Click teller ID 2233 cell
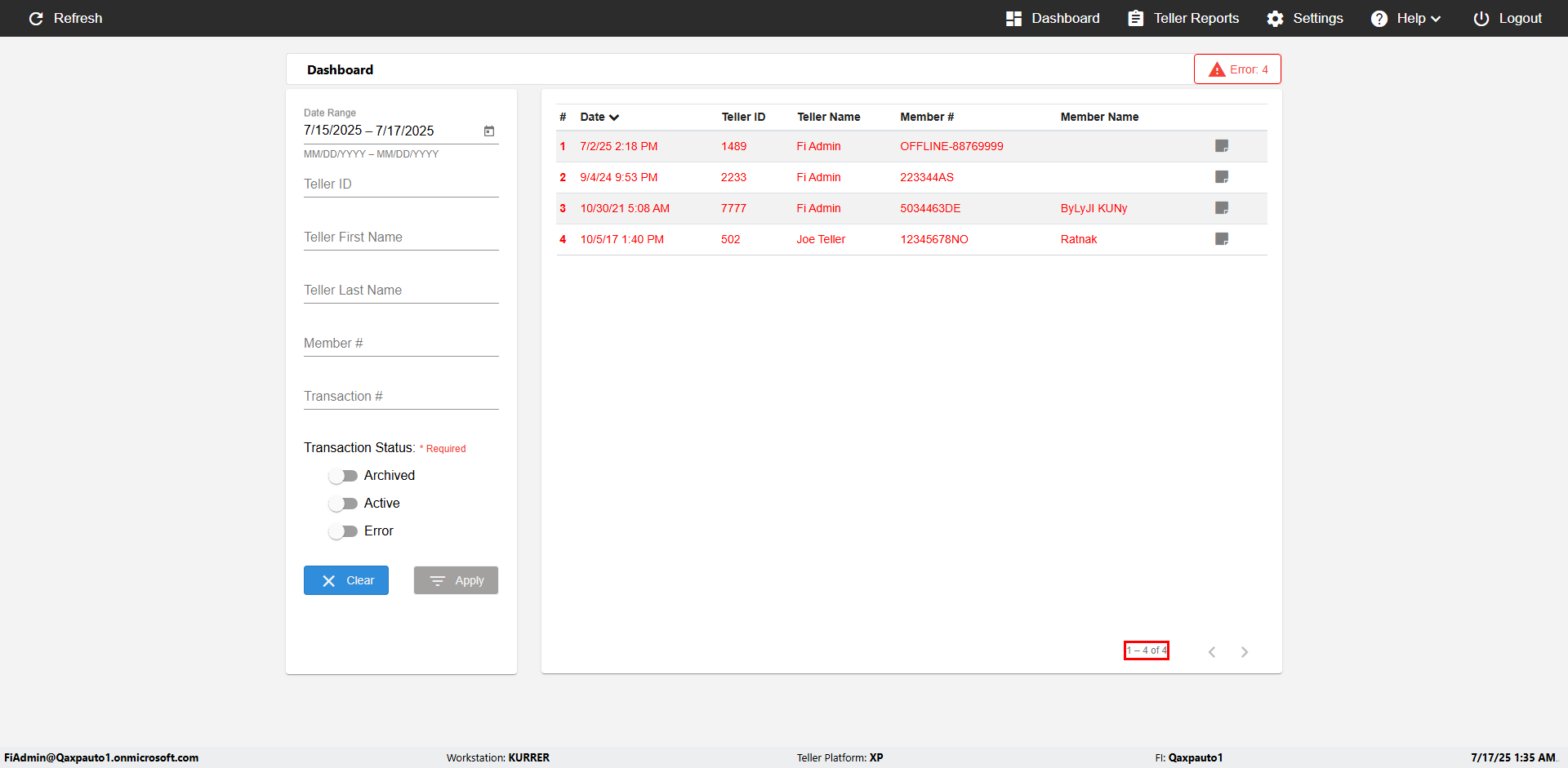 733,177
